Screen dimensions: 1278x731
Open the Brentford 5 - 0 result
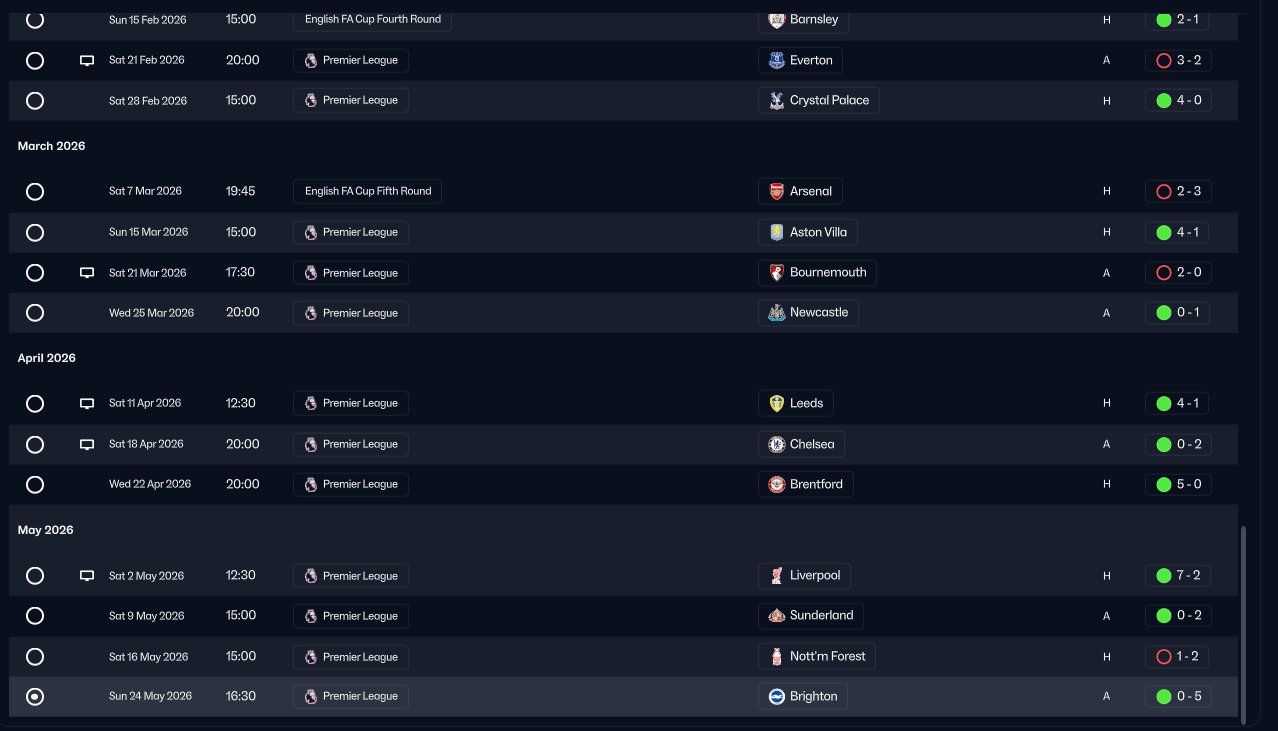(1178, 485)
